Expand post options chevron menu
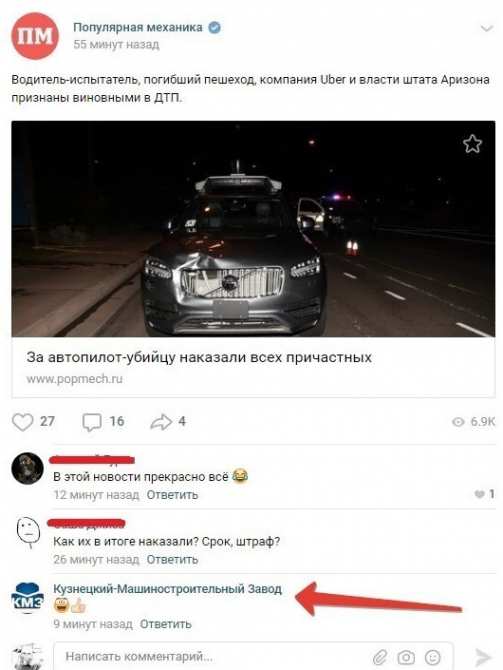This screenshot has width=503, height=670. pyautogui.click(x=486, y=28)
